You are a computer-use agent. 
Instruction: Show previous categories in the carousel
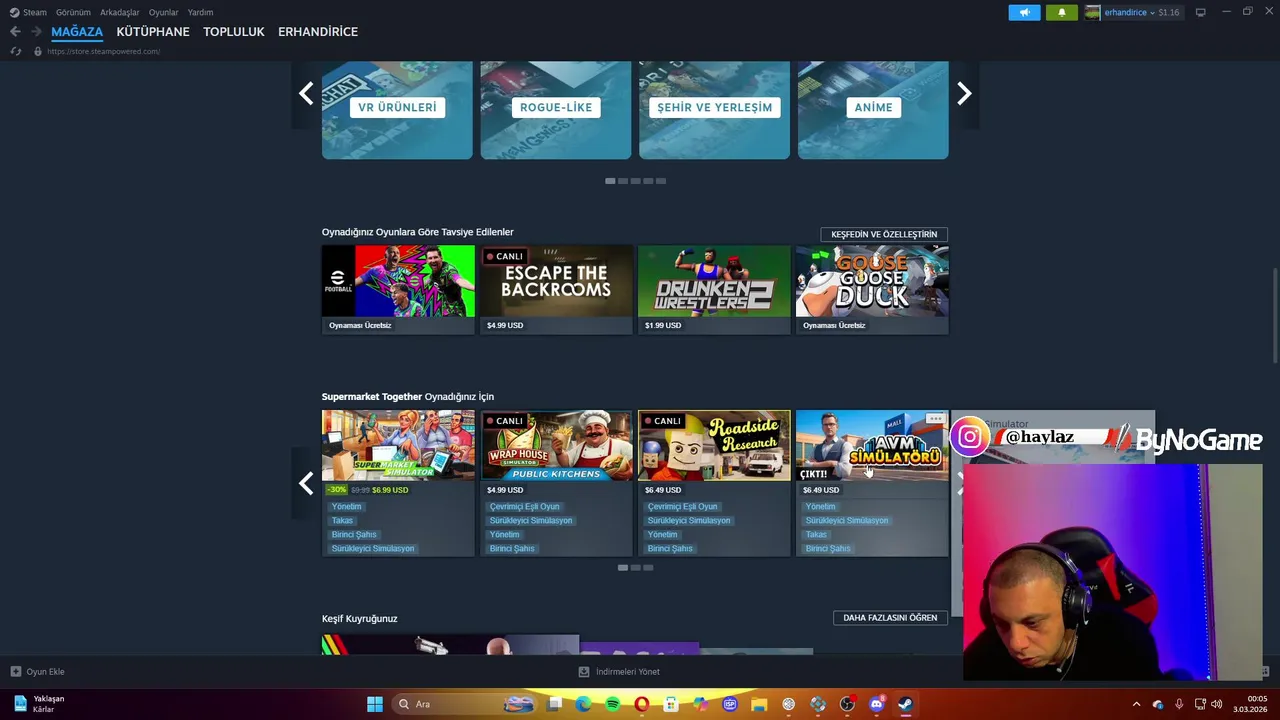[306, 94]
